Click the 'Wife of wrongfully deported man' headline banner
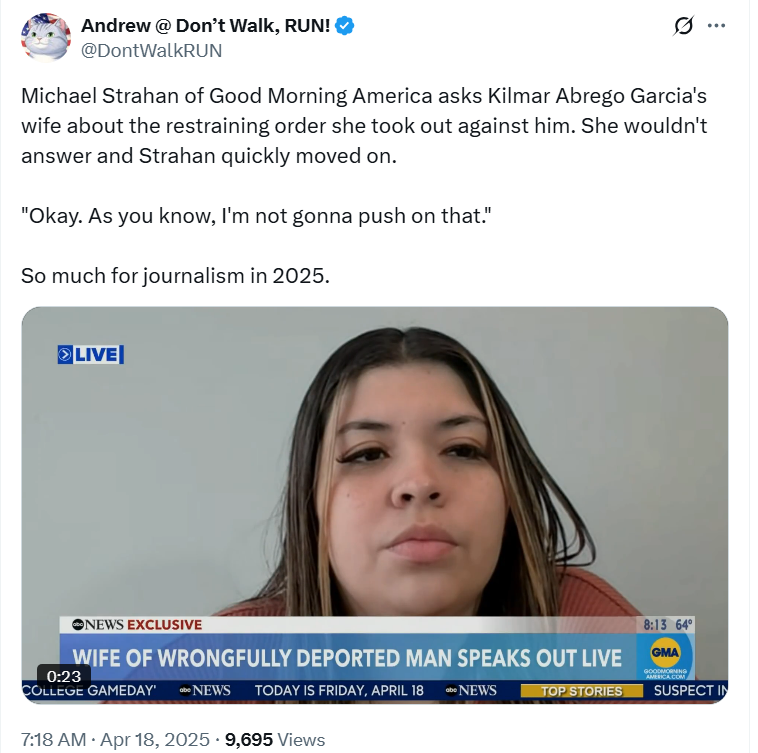 click(347, 658)
